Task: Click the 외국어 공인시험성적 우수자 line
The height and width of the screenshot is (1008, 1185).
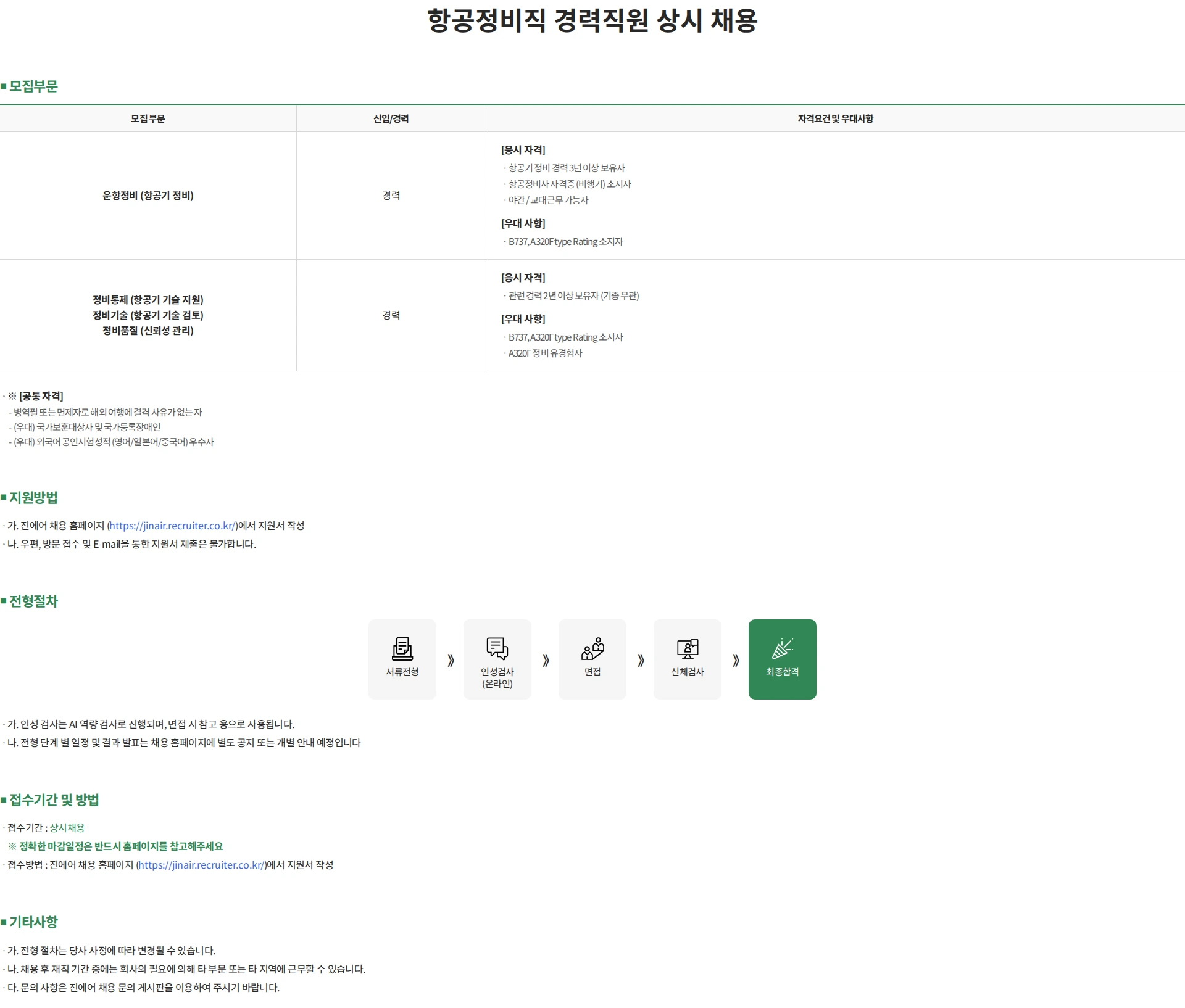Action: point(111,442)
